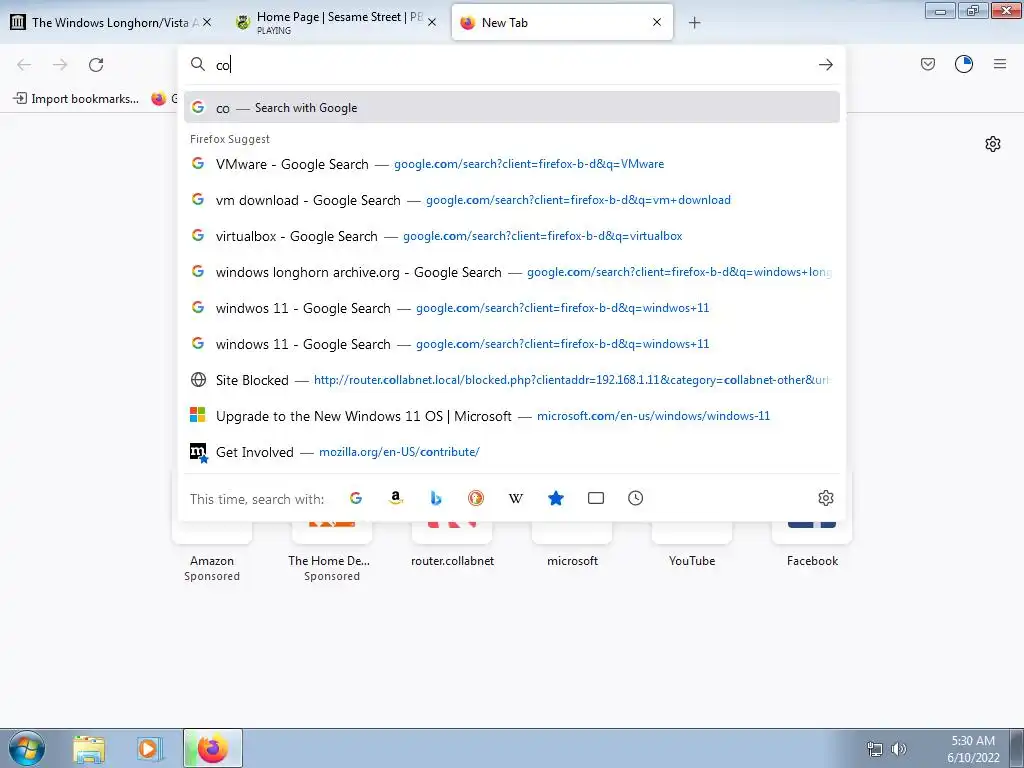Viewport: 1024px width, 768px height.
Task: Open the volume control in system tray
Action: 899,749
